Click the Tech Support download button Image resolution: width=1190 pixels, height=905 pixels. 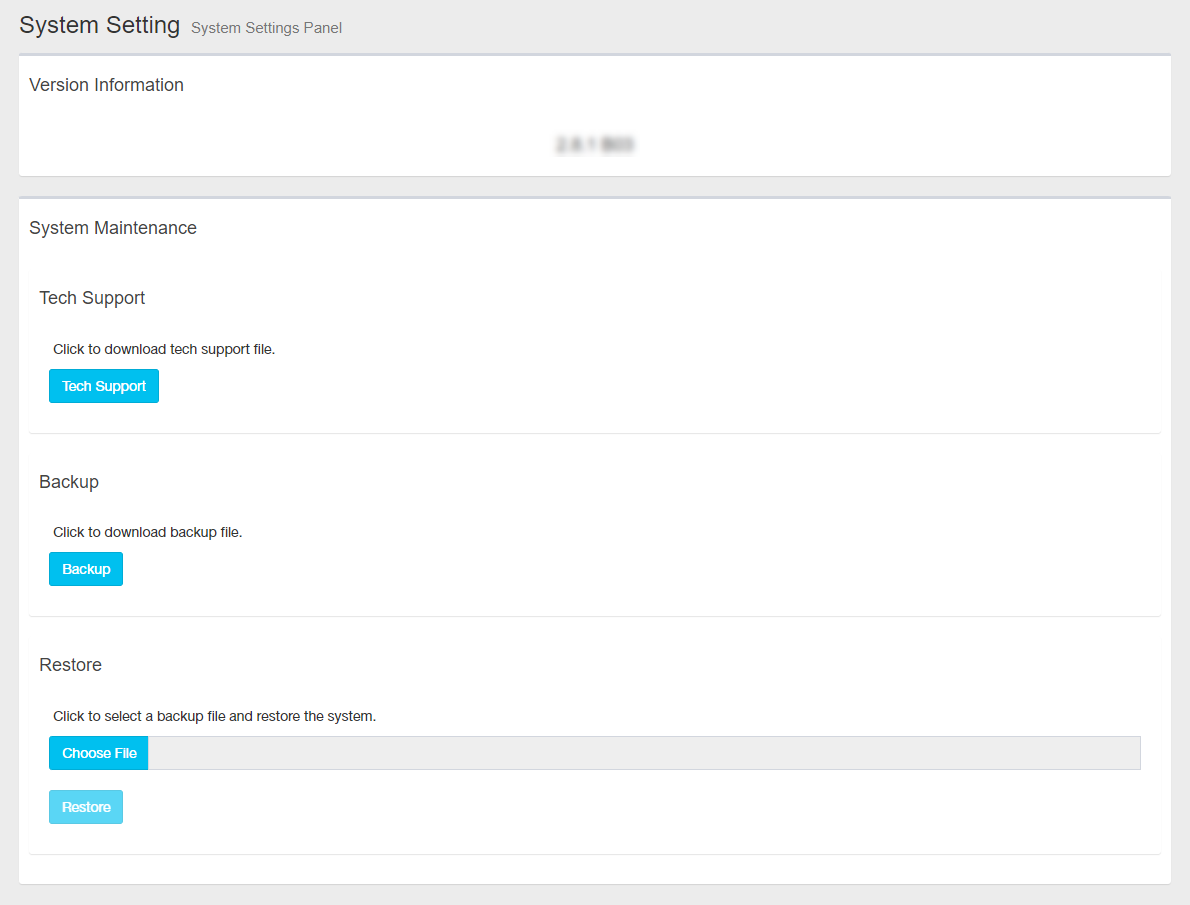click(x=104, y=386)
